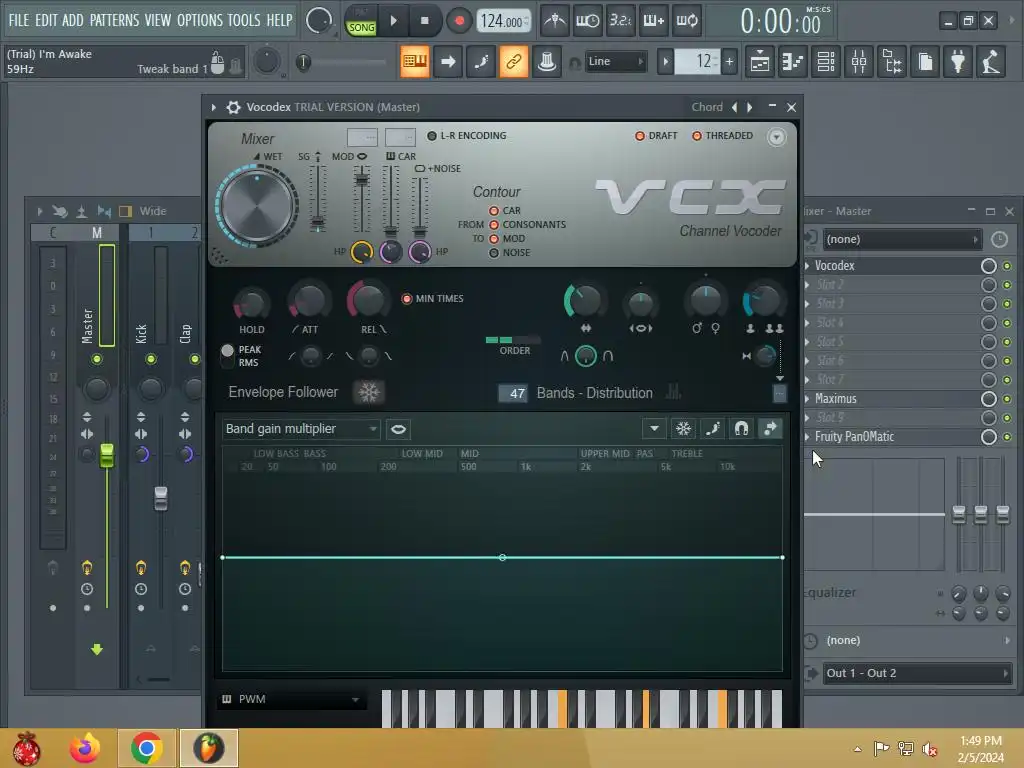Viewport: 1024px width, 768px height.
Task: Click the 47 bands number field
Action: click(x=513, y=393)
